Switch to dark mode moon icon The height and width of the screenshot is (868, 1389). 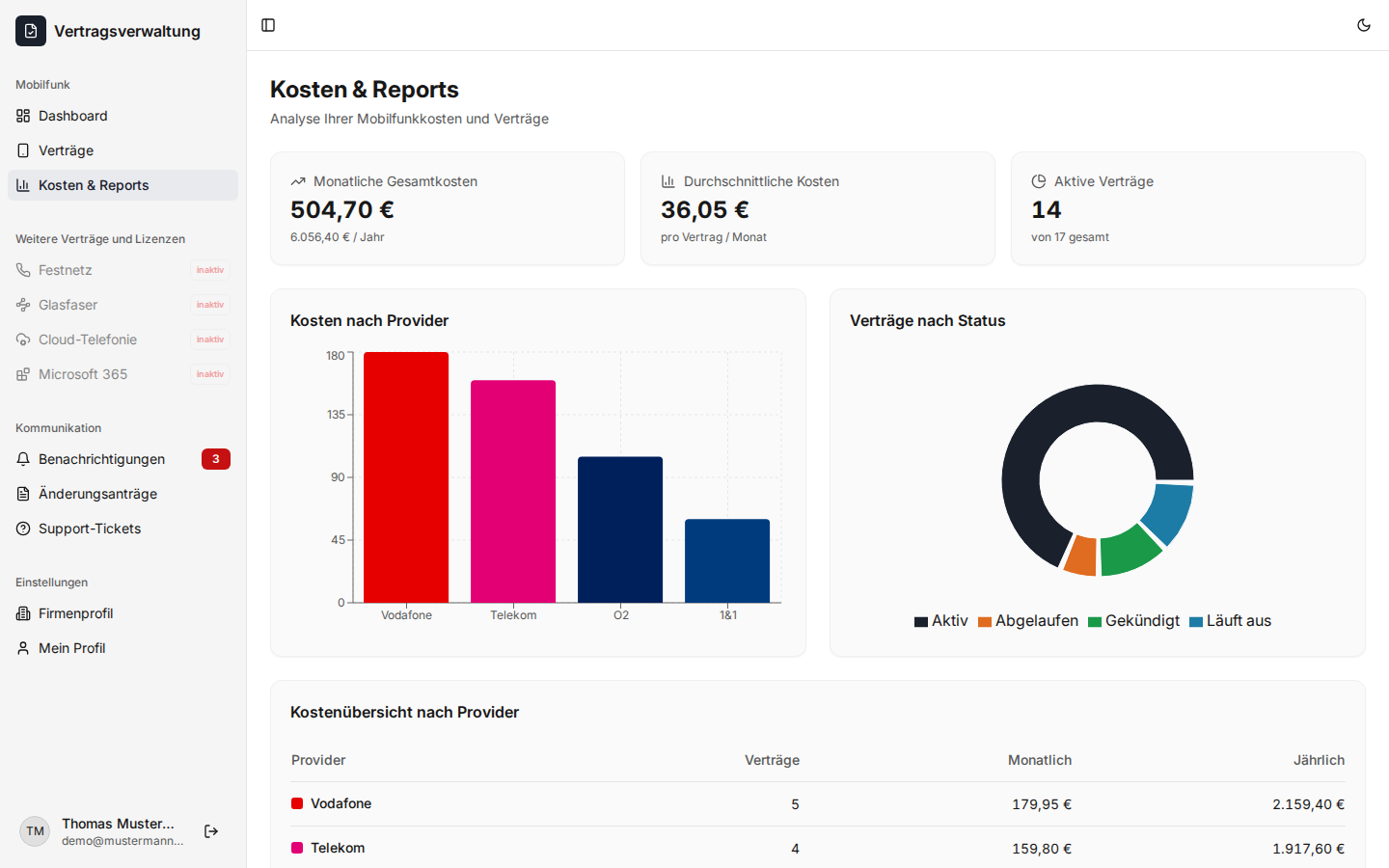[1364, 25]
